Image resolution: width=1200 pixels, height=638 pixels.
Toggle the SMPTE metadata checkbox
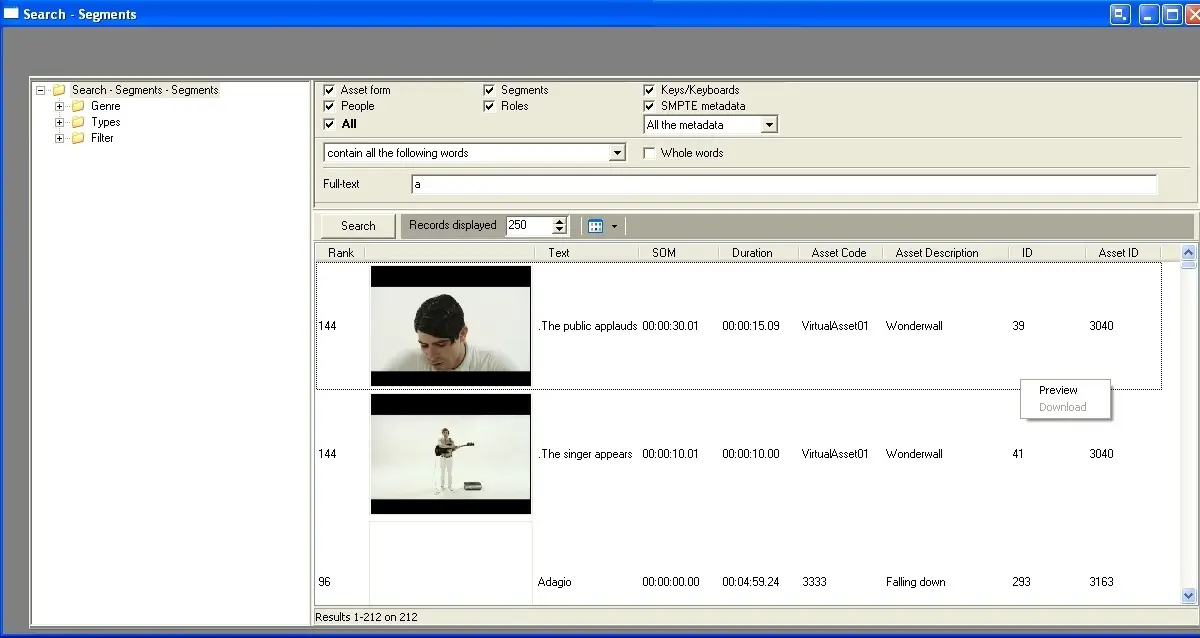pos(649,106)
